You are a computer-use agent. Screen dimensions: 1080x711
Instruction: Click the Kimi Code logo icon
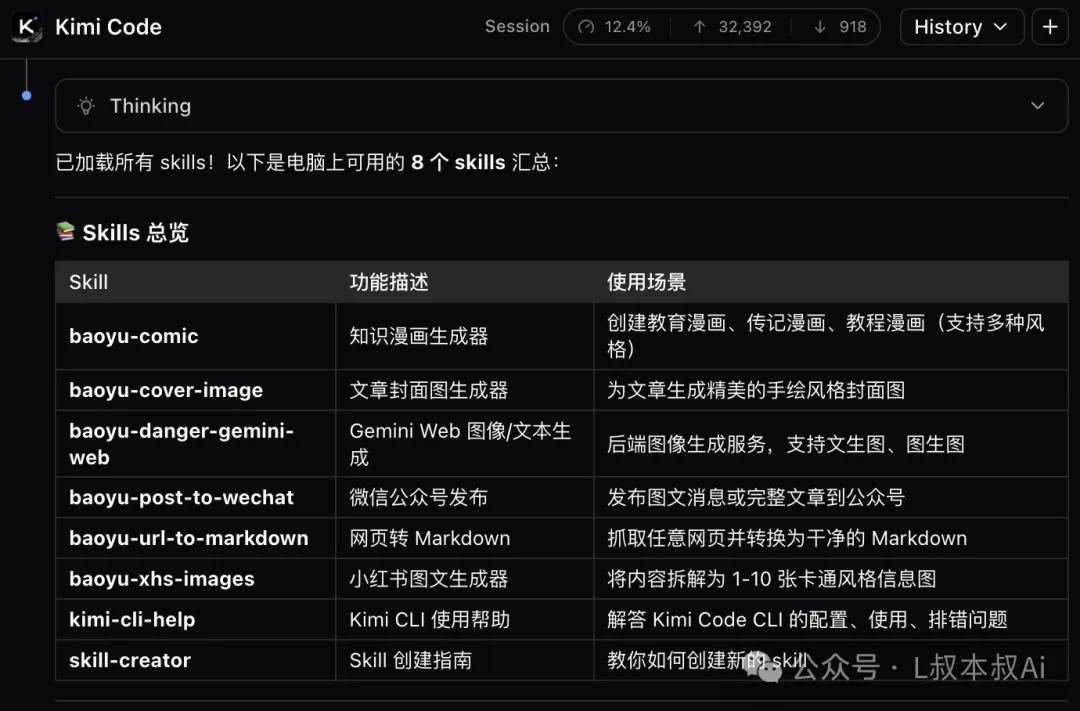(x=26, y=27)
